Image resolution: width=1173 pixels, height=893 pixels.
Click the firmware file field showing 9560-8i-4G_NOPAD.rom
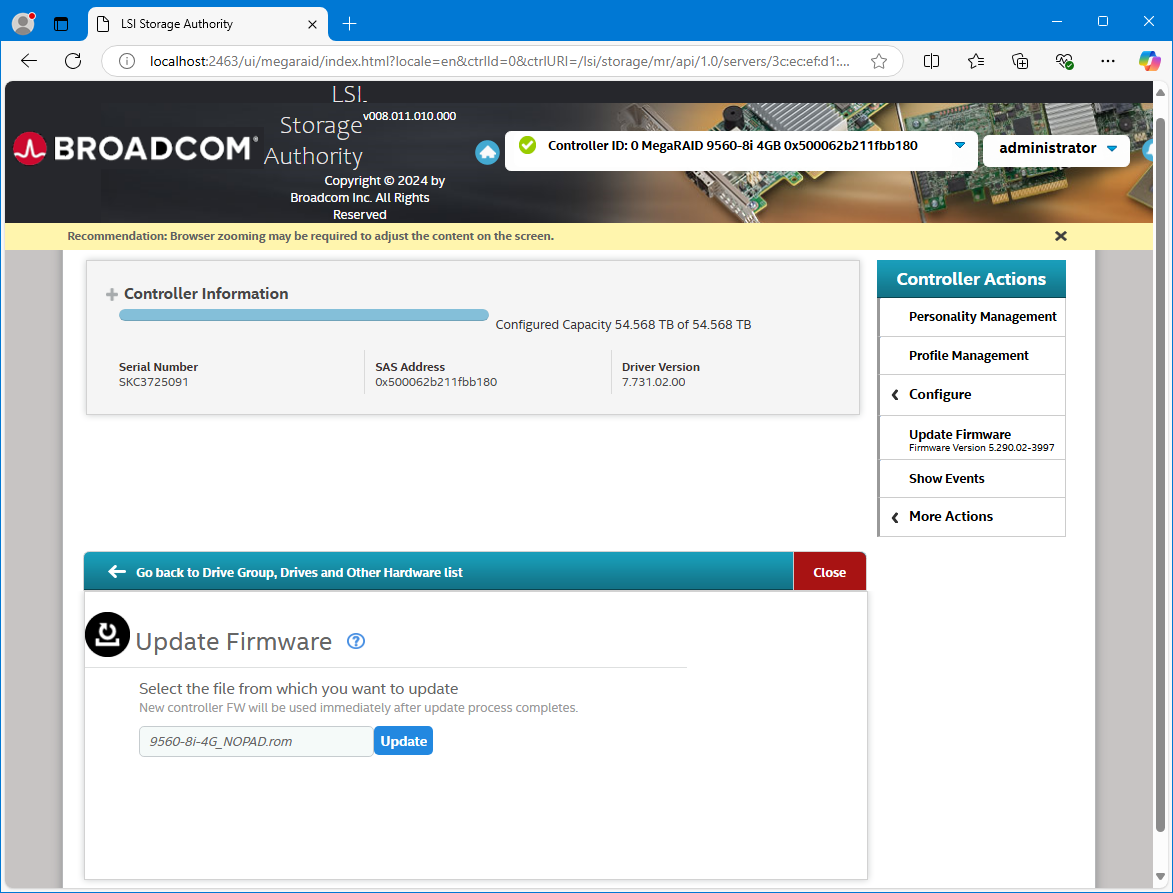(x=256, y=741)
